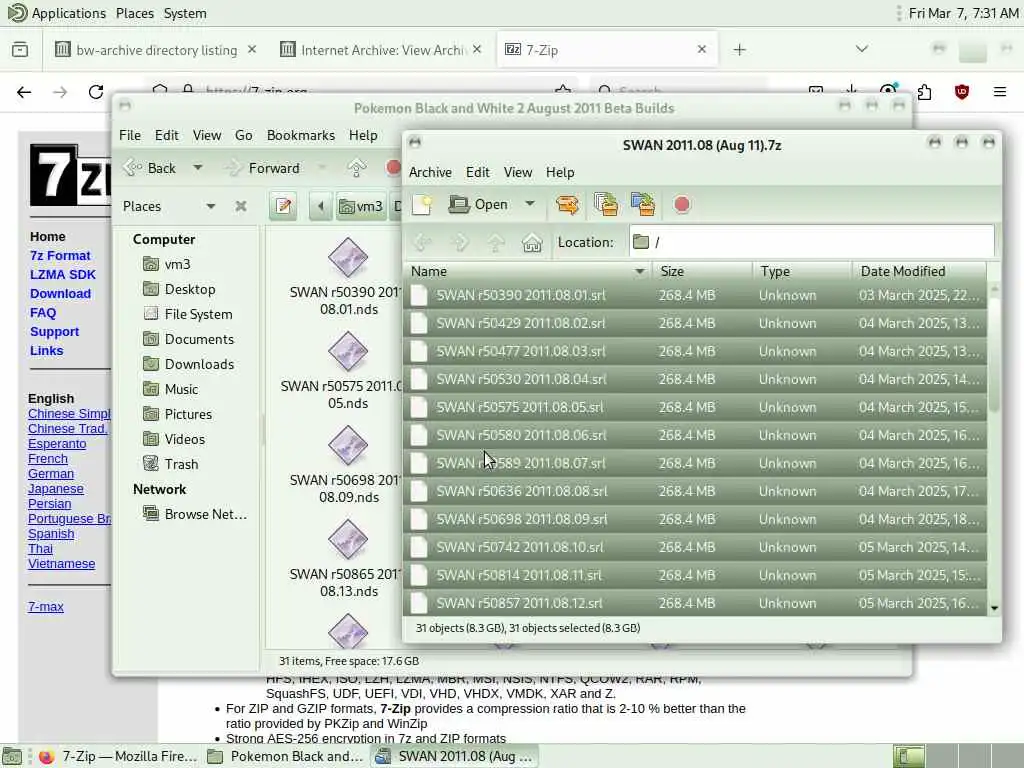
Task: Click the Download link on 7-Zip page
Action: pyautogui.click(x=60, y=293)
